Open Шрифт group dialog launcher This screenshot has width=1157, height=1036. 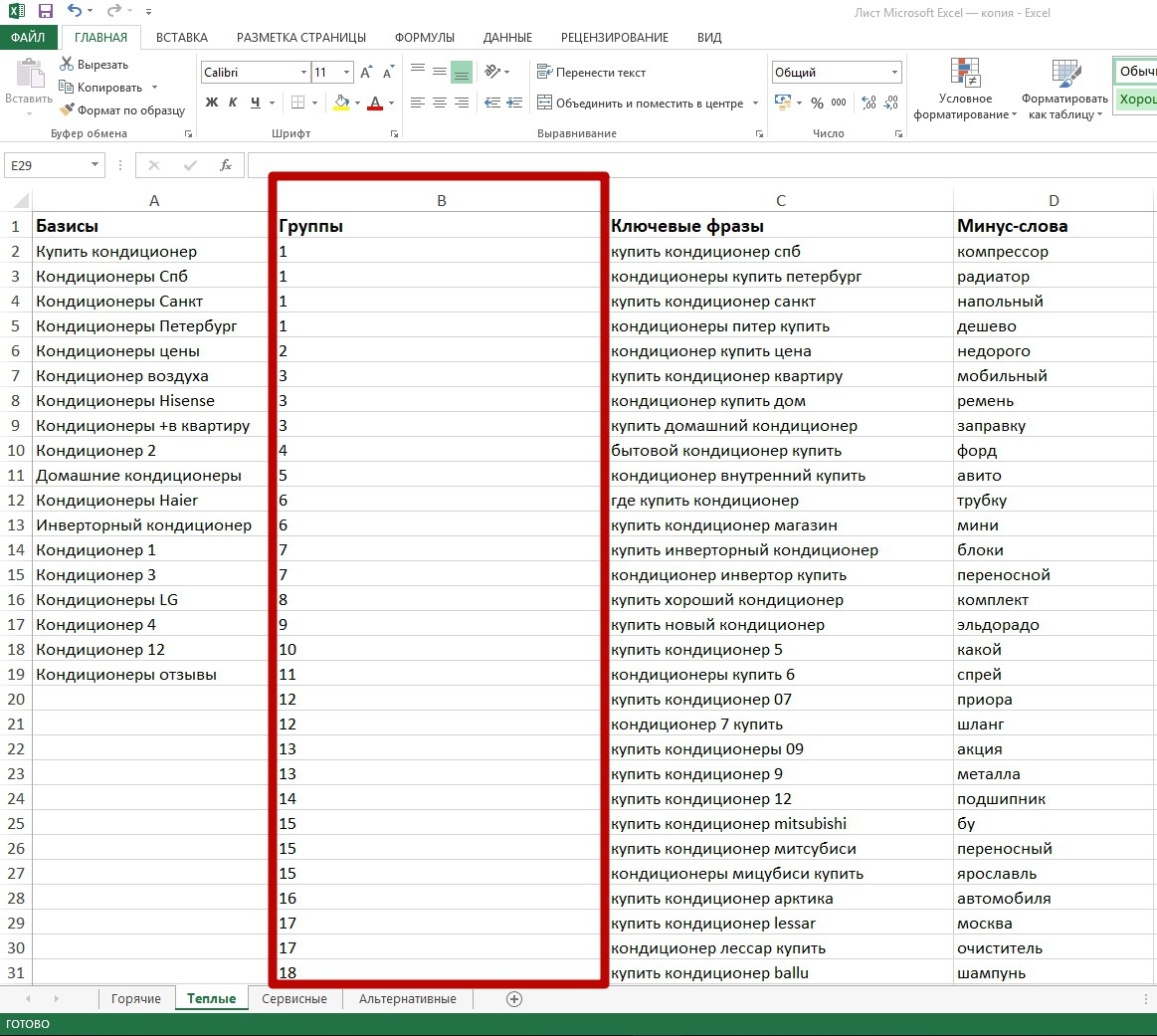pos(394,133)
